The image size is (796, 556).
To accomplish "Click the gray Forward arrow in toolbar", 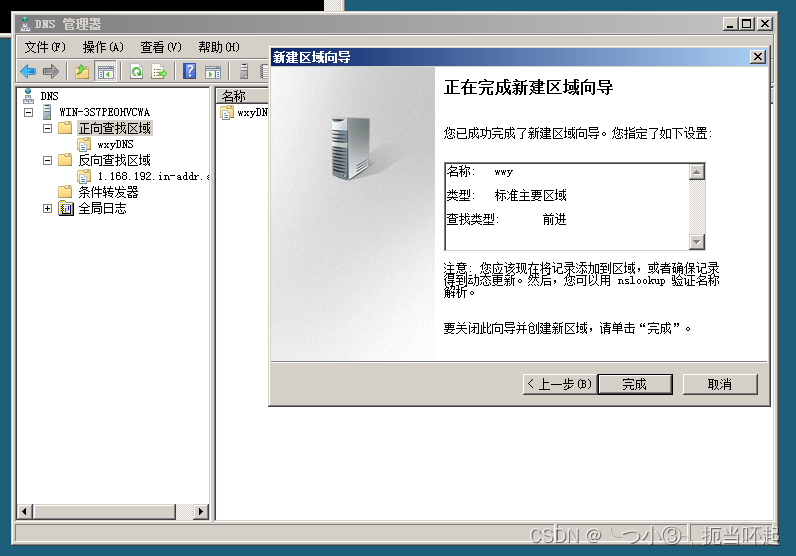I will click(x=51, y=72).
